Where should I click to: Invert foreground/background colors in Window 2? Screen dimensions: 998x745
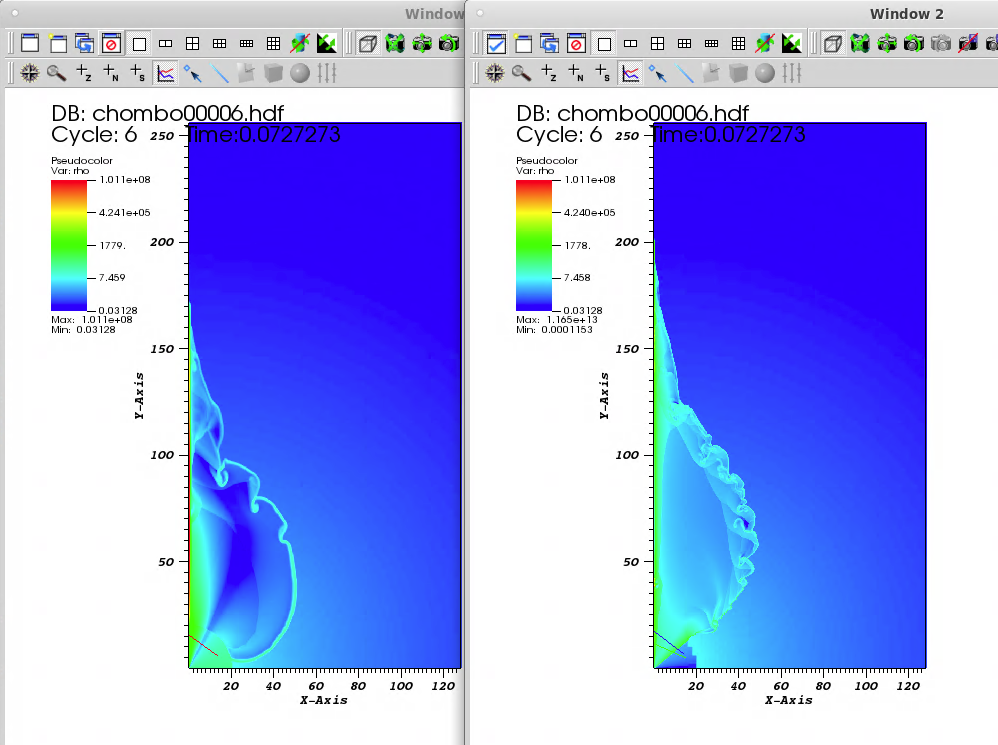(x=792, y=43)
